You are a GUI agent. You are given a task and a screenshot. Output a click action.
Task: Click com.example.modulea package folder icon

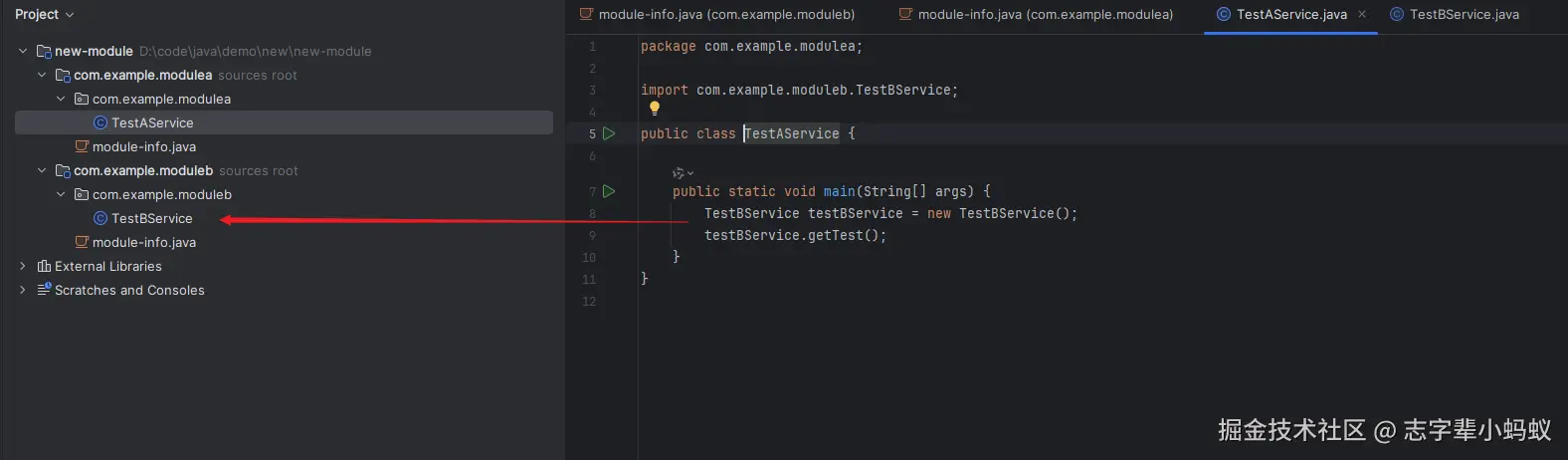[82, 99]
